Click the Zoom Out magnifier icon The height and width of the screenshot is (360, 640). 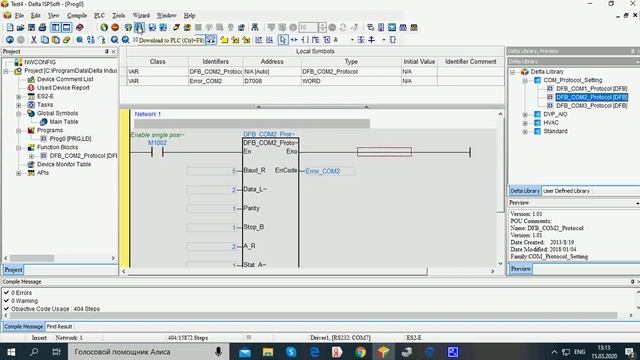tap(125, 40)
